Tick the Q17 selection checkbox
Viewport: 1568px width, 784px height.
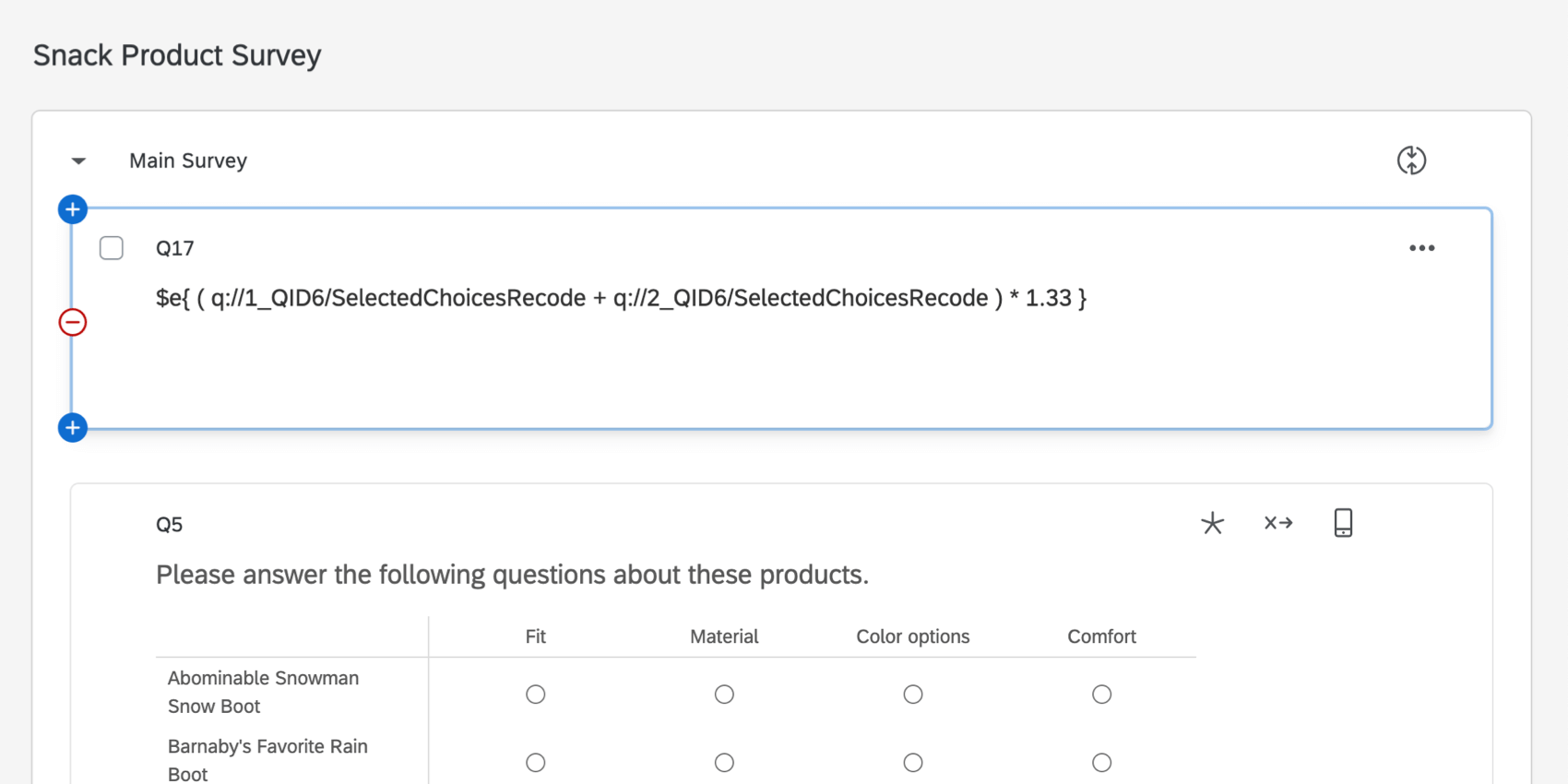coord(112,248)
